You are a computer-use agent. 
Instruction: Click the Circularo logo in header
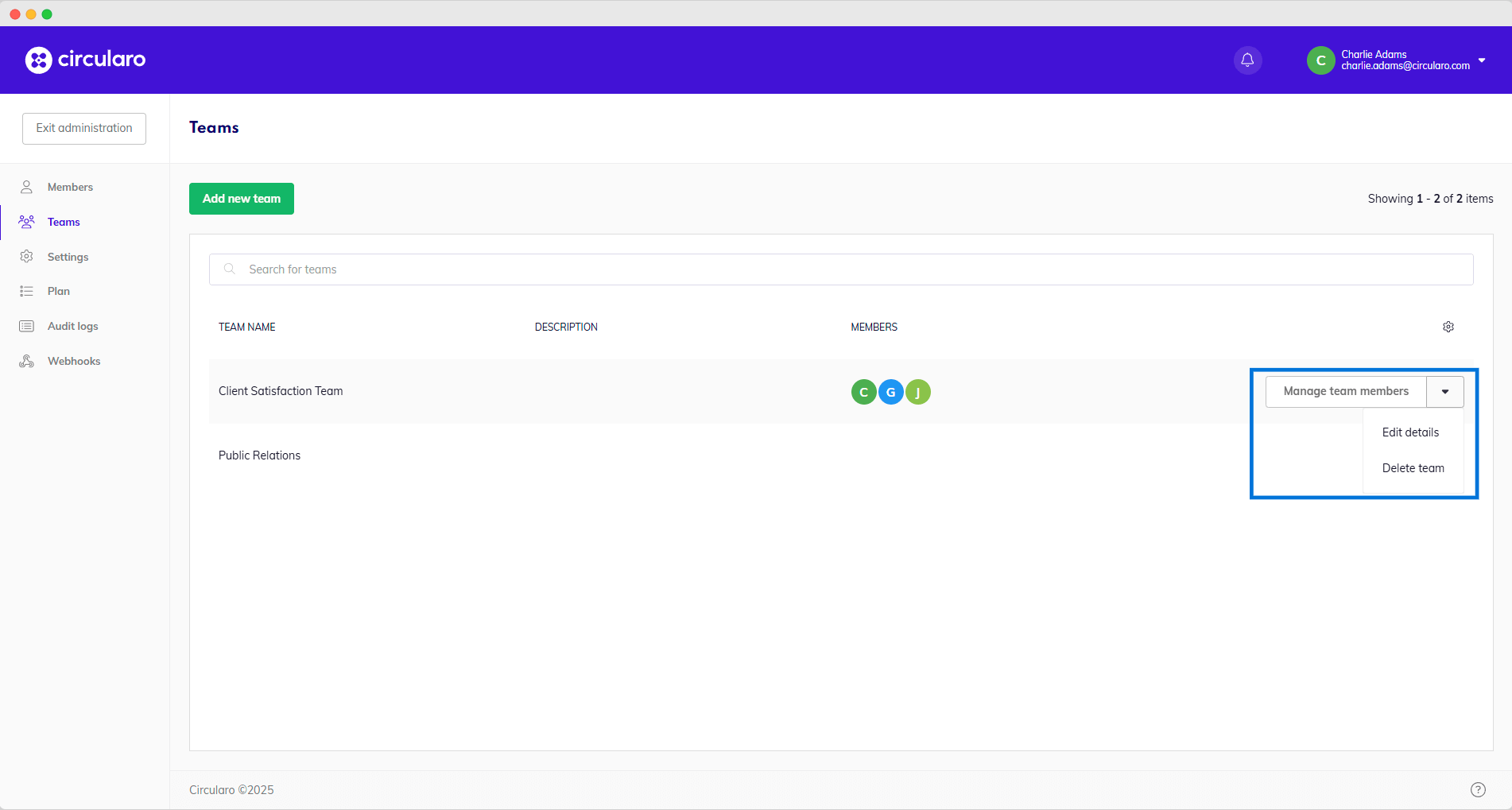click(x=85, y=60)
